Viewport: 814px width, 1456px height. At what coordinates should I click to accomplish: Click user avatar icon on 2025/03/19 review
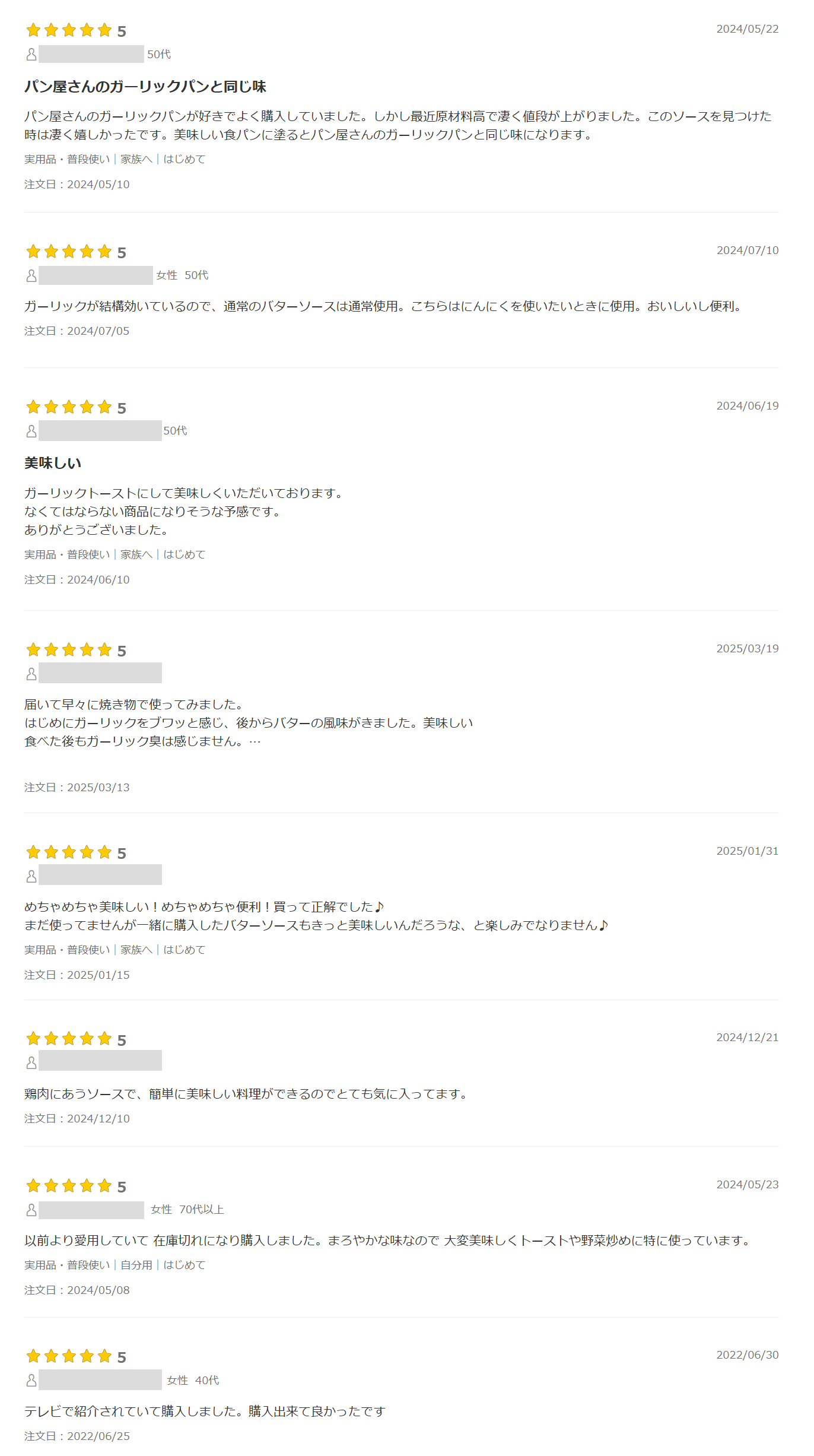(x=31, y=674)
